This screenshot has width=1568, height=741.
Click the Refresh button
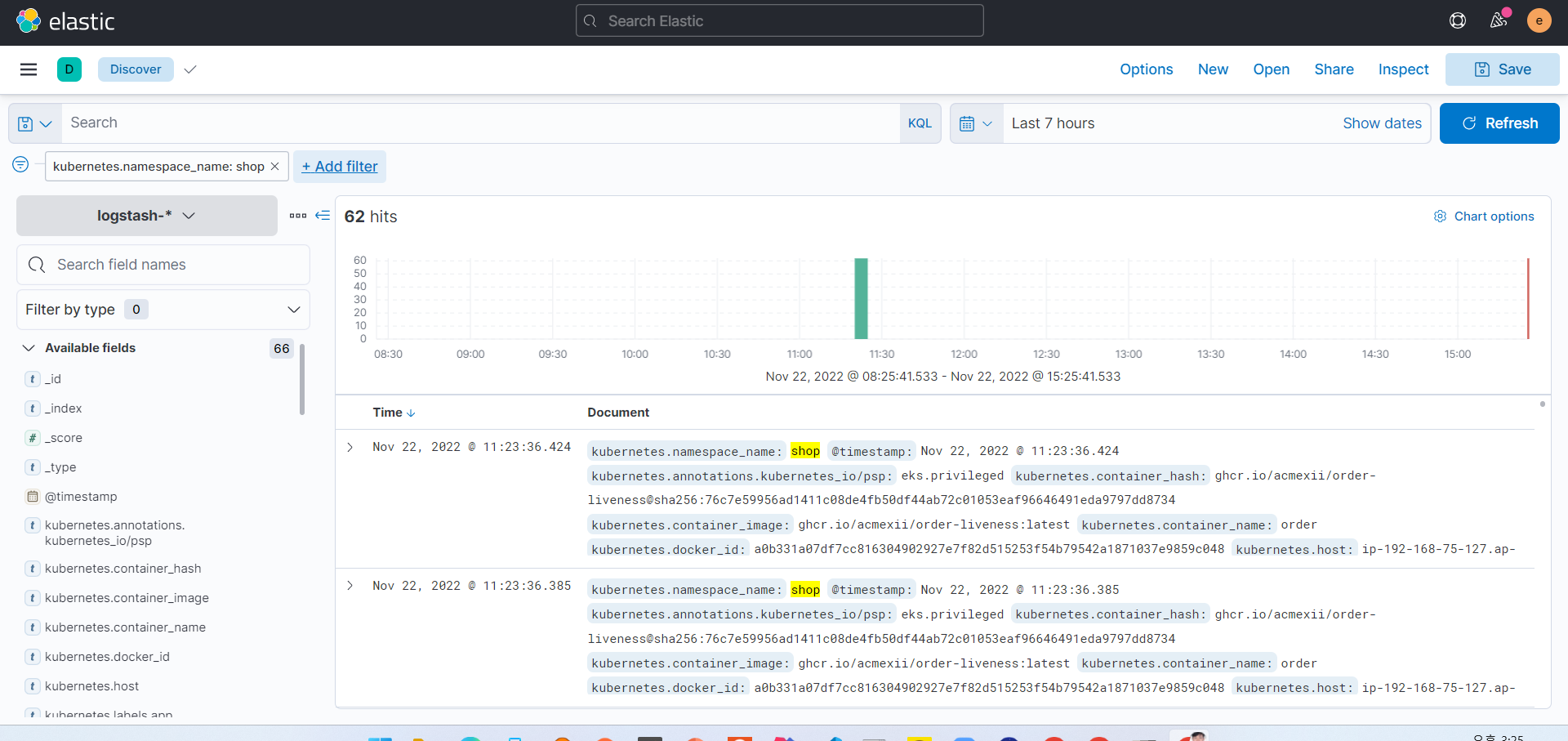[x=1499, y=123]
